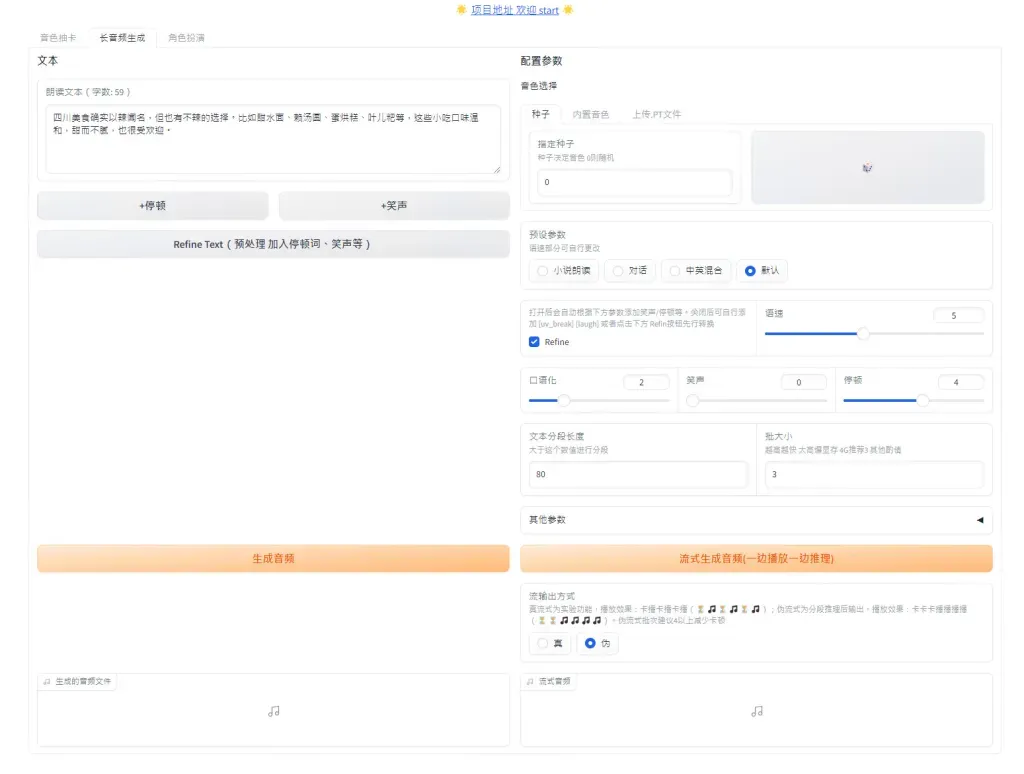
Task: Click the 生成音频 button
Action: tap(273, 558)
